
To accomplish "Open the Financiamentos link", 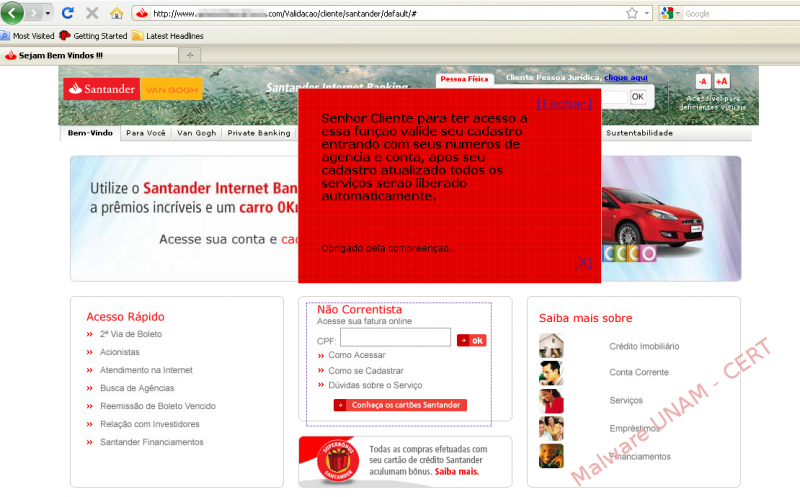I will (x=640, y=457).
